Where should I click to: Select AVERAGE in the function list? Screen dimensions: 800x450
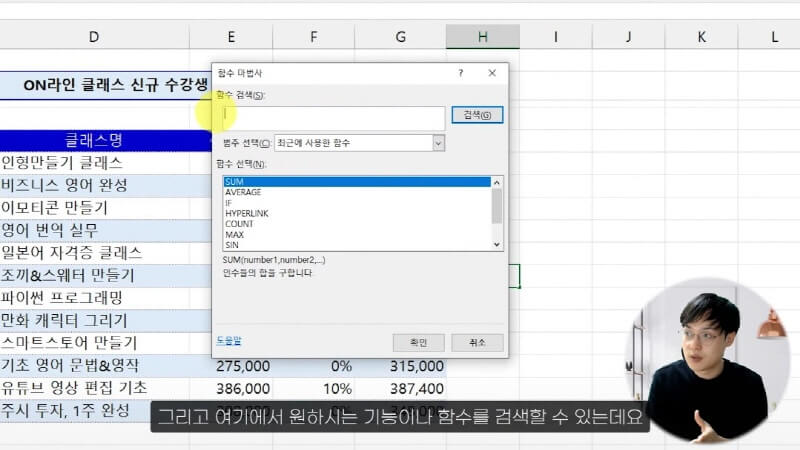point(357,192)
